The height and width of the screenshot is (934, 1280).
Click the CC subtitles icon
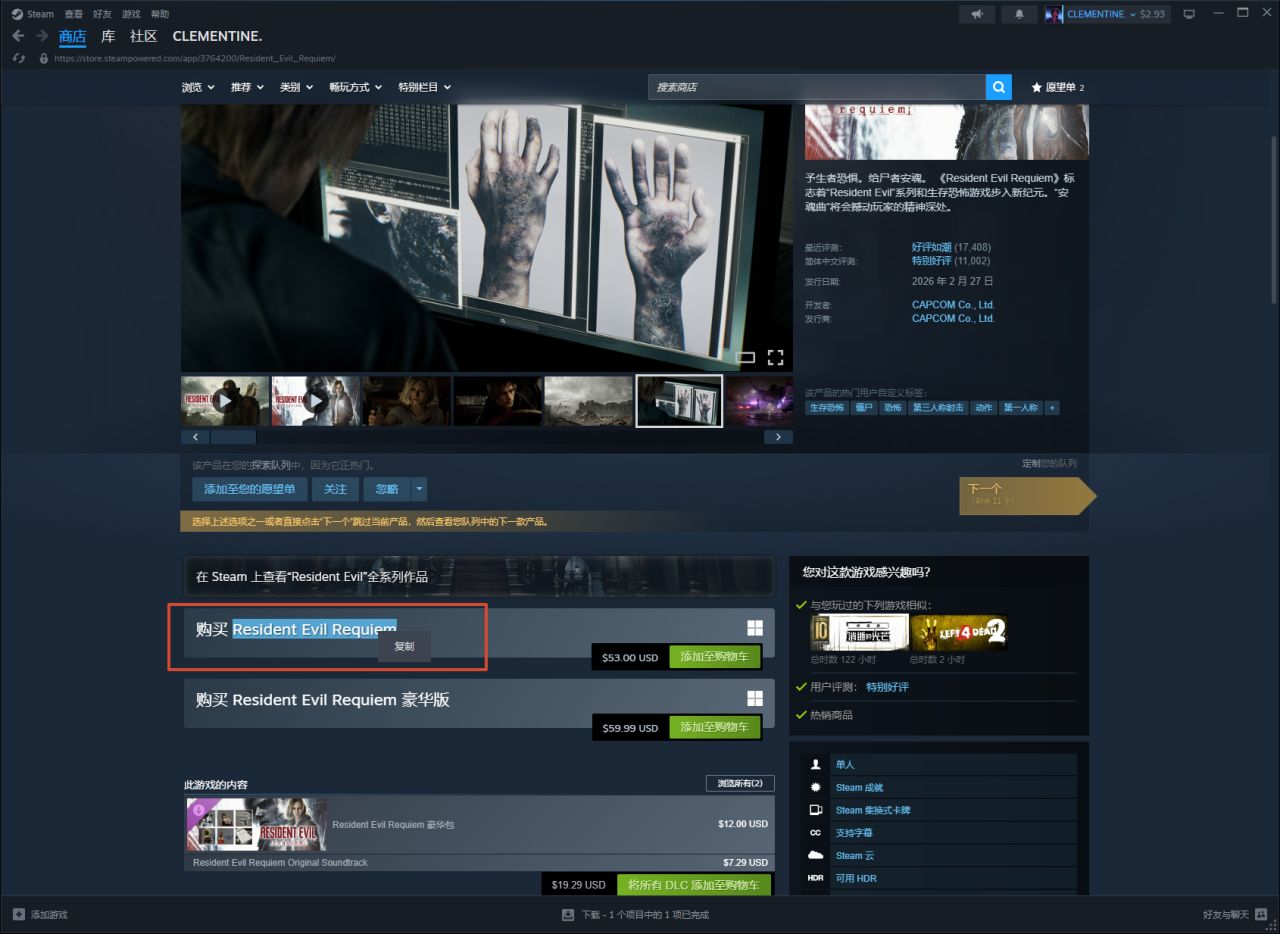[816, 832]
